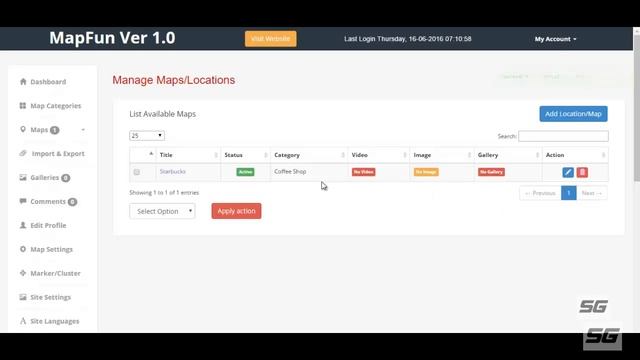Open the Starbucks title link
Image resolution: width=640 pixels, height=360 pixels.
coord(173,171)
